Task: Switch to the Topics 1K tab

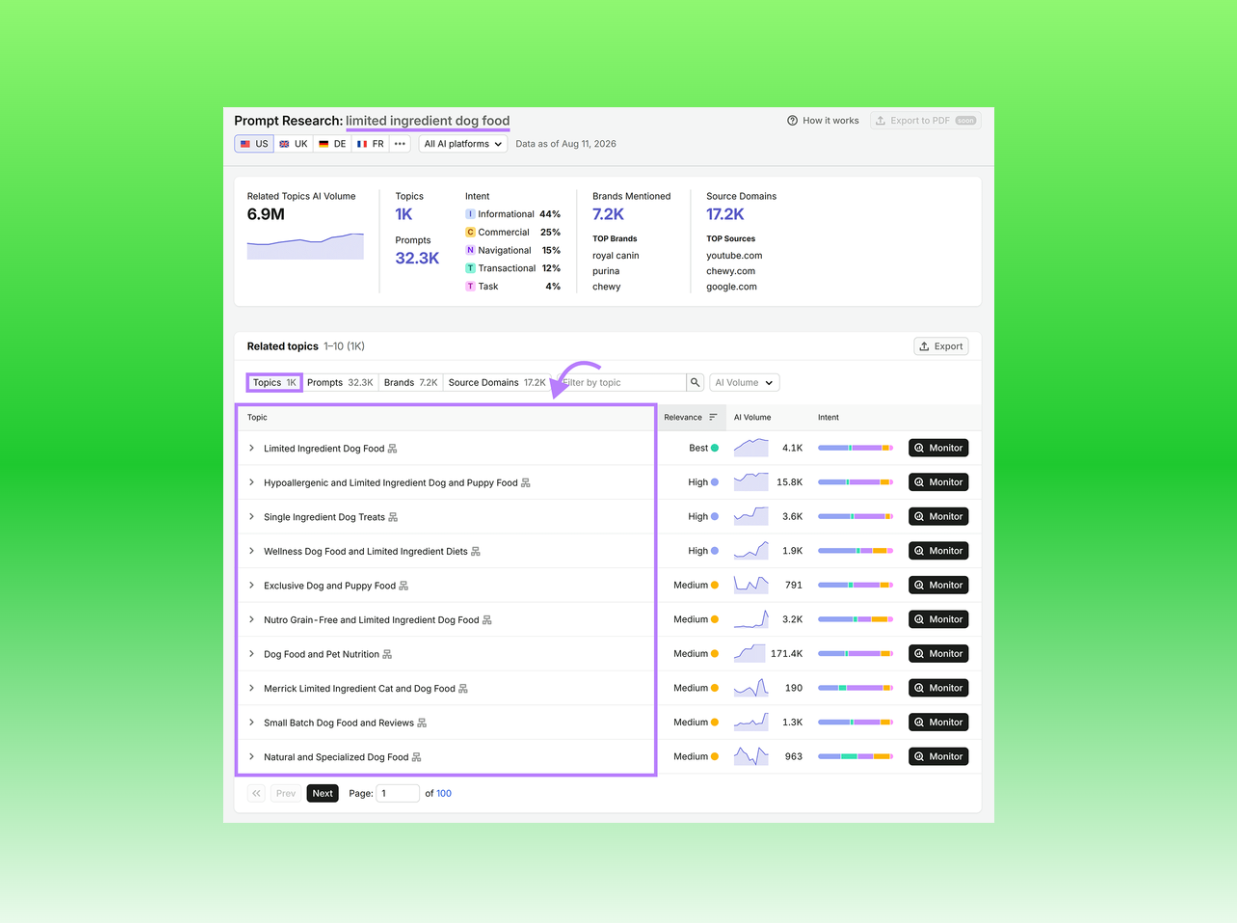Action: (x=274, y=383)
